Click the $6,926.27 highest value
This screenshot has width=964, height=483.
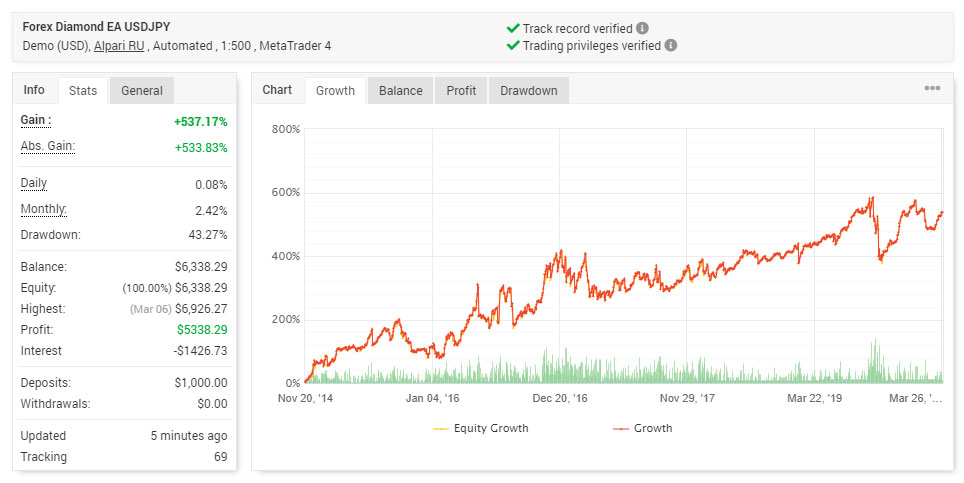click(x=201, y=308)
